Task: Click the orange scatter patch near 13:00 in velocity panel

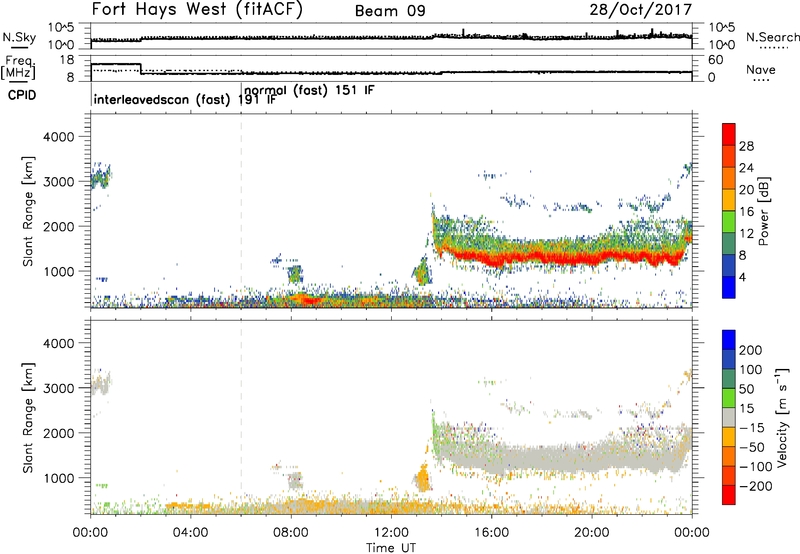Action: pyautogui.click(x=422, y=479)
